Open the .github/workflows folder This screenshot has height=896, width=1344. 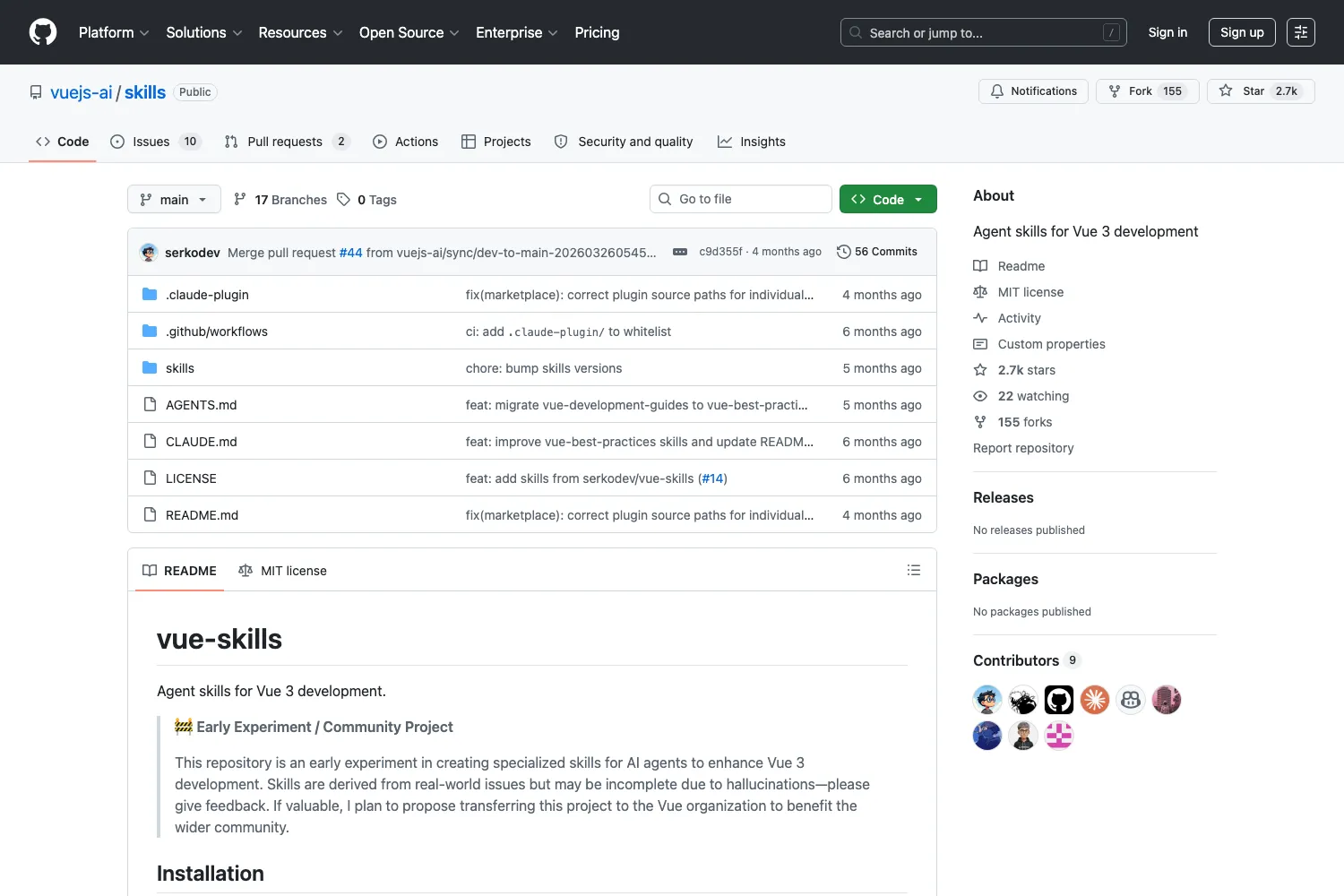tap(217, 332)
